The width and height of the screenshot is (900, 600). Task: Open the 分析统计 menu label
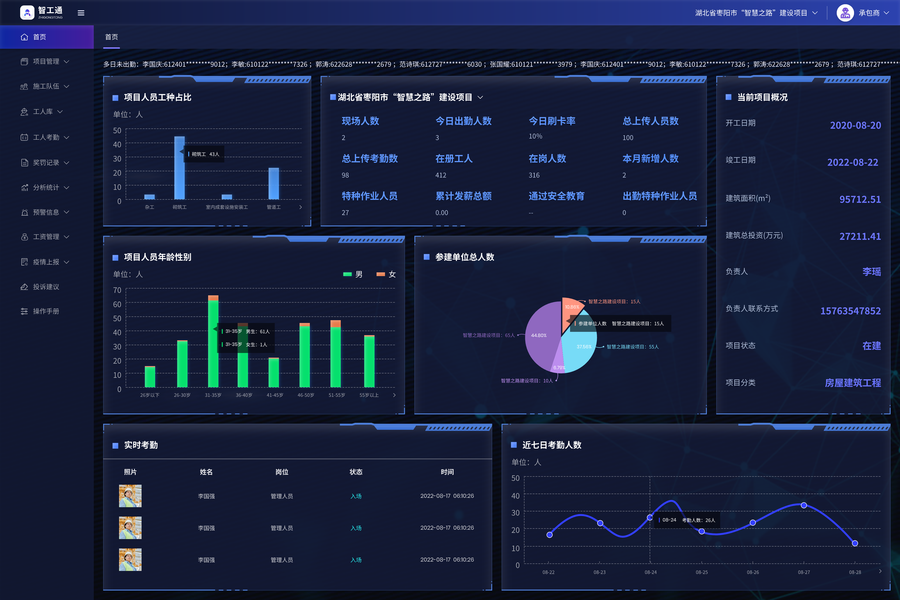[46, 187]
